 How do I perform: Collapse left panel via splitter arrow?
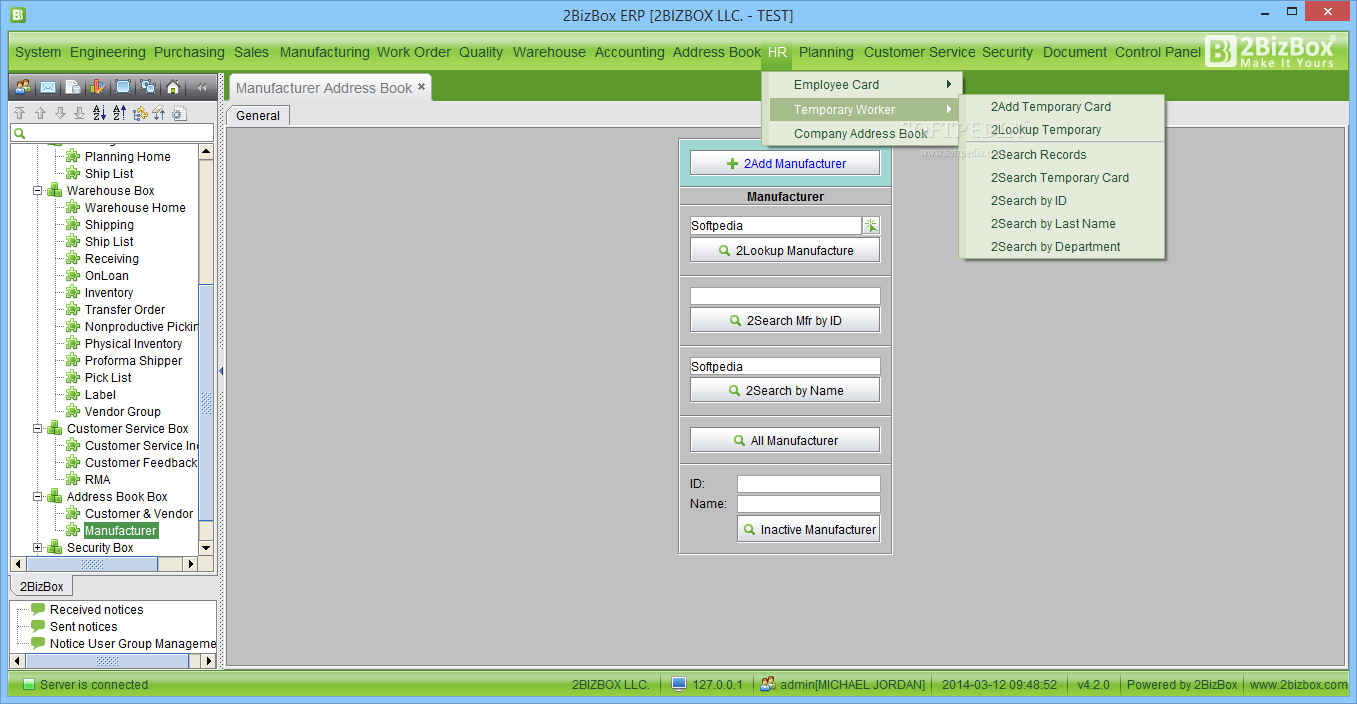(x=221, y=370)
